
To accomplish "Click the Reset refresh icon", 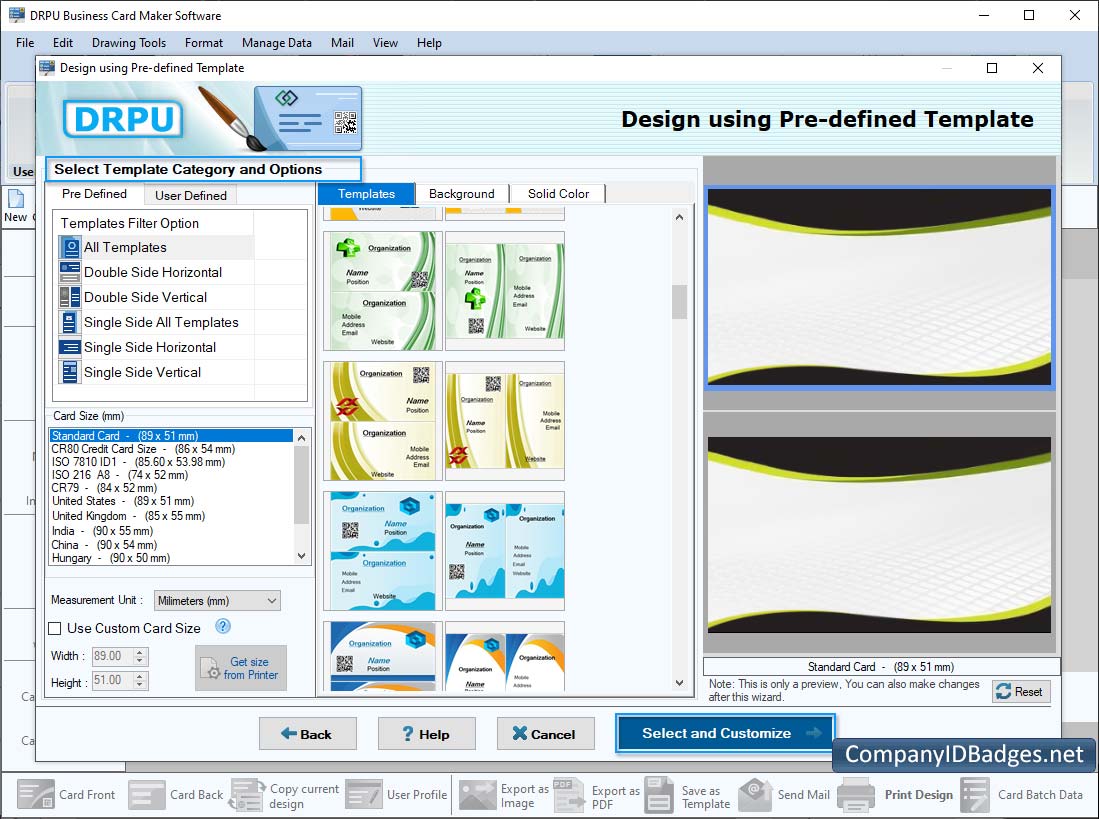I will (1004, 691).
